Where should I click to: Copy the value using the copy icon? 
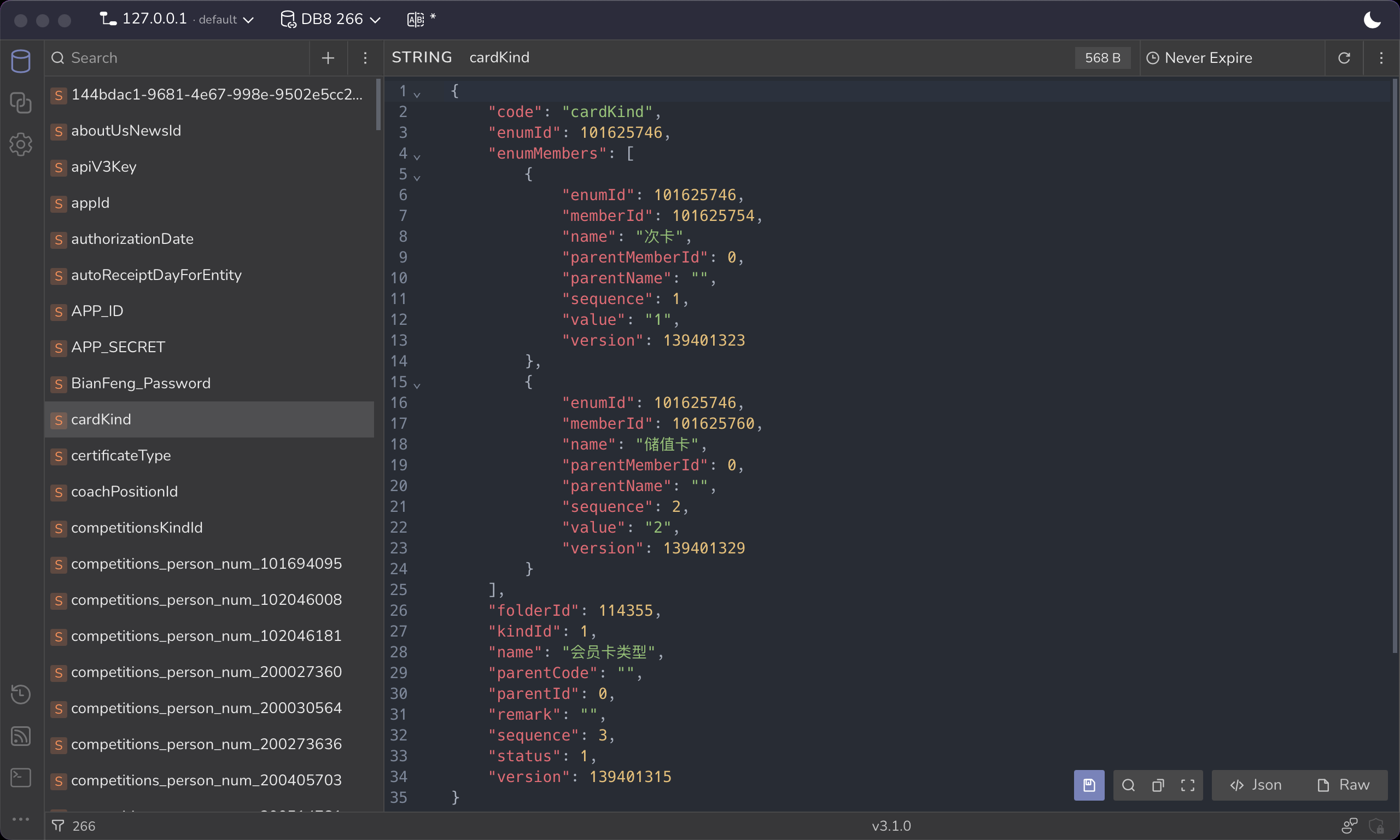[x=1158, y=785]
